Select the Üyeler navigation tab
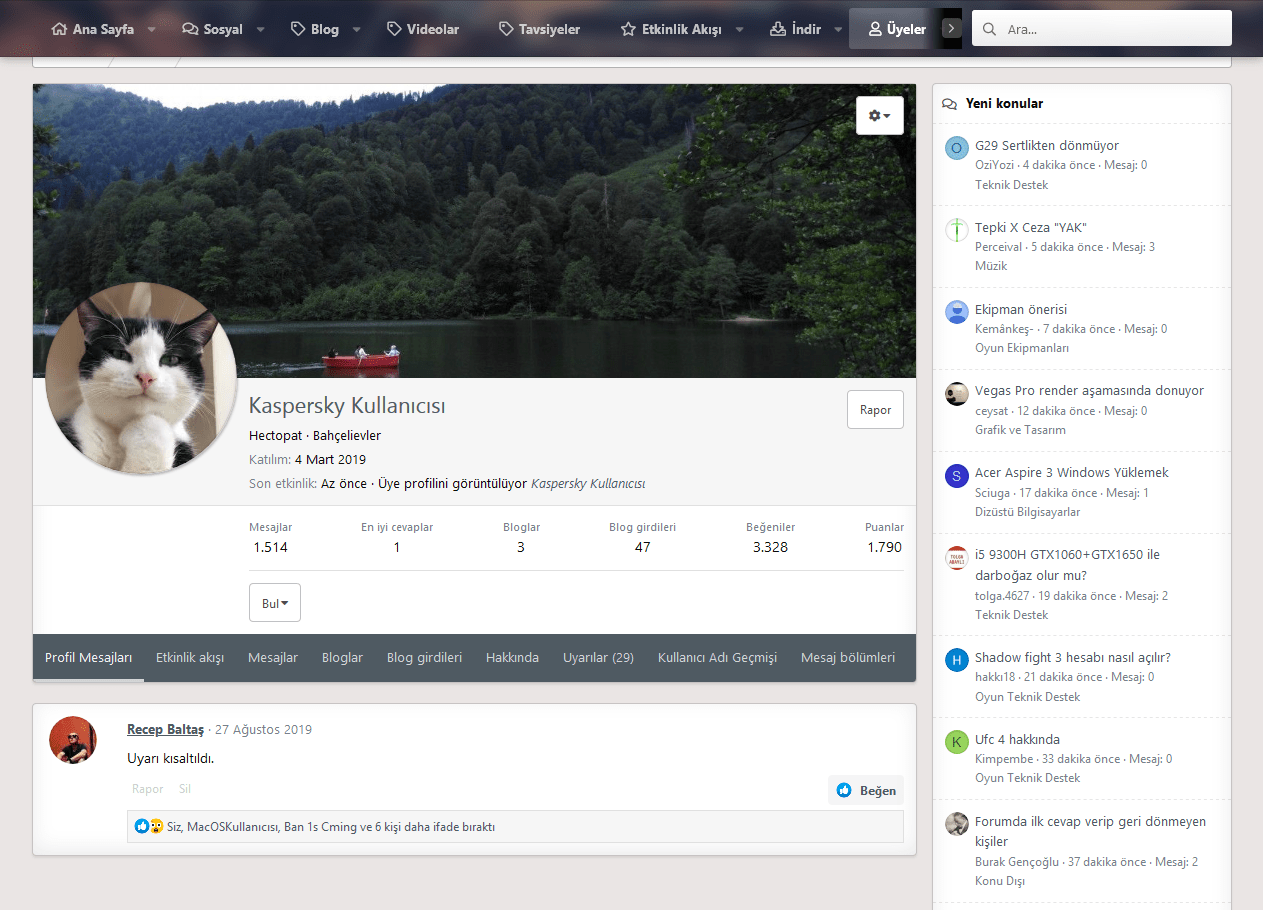The width and height of the screenshot is (1263, 910). point(896,29)
